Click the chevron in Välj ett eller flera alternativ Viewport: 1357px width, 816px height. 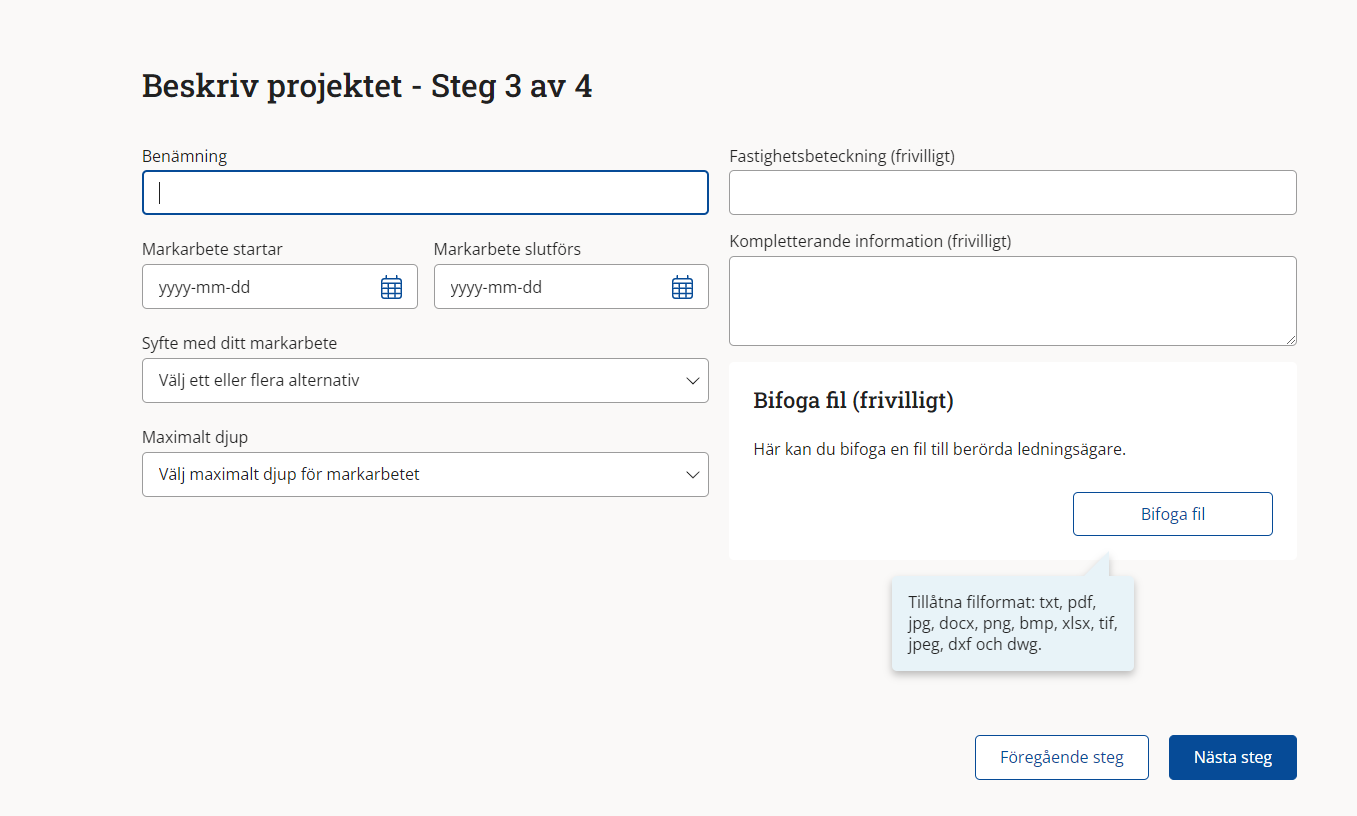click(x=692, y=381)
